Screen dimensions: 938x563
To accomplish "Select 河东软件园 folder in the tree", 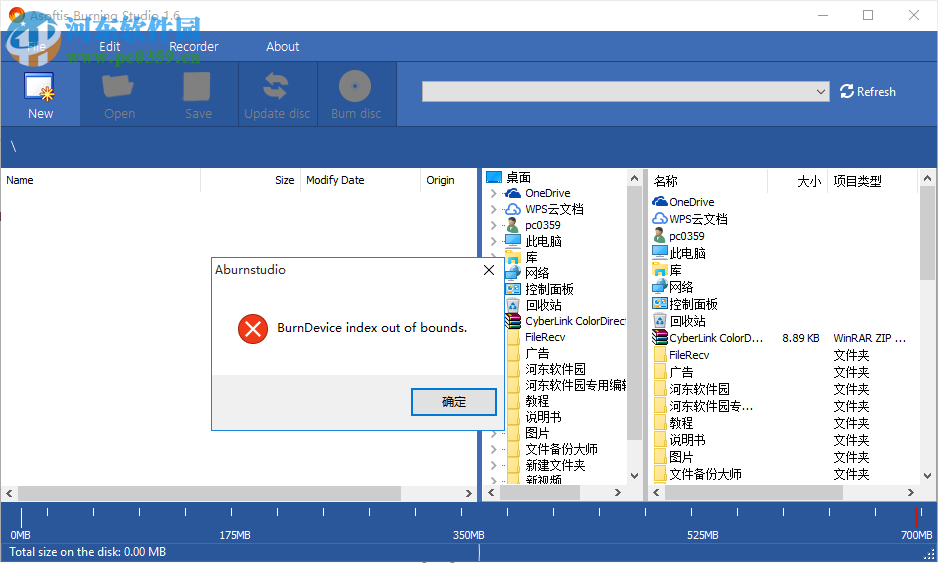I will coord(555,369).
